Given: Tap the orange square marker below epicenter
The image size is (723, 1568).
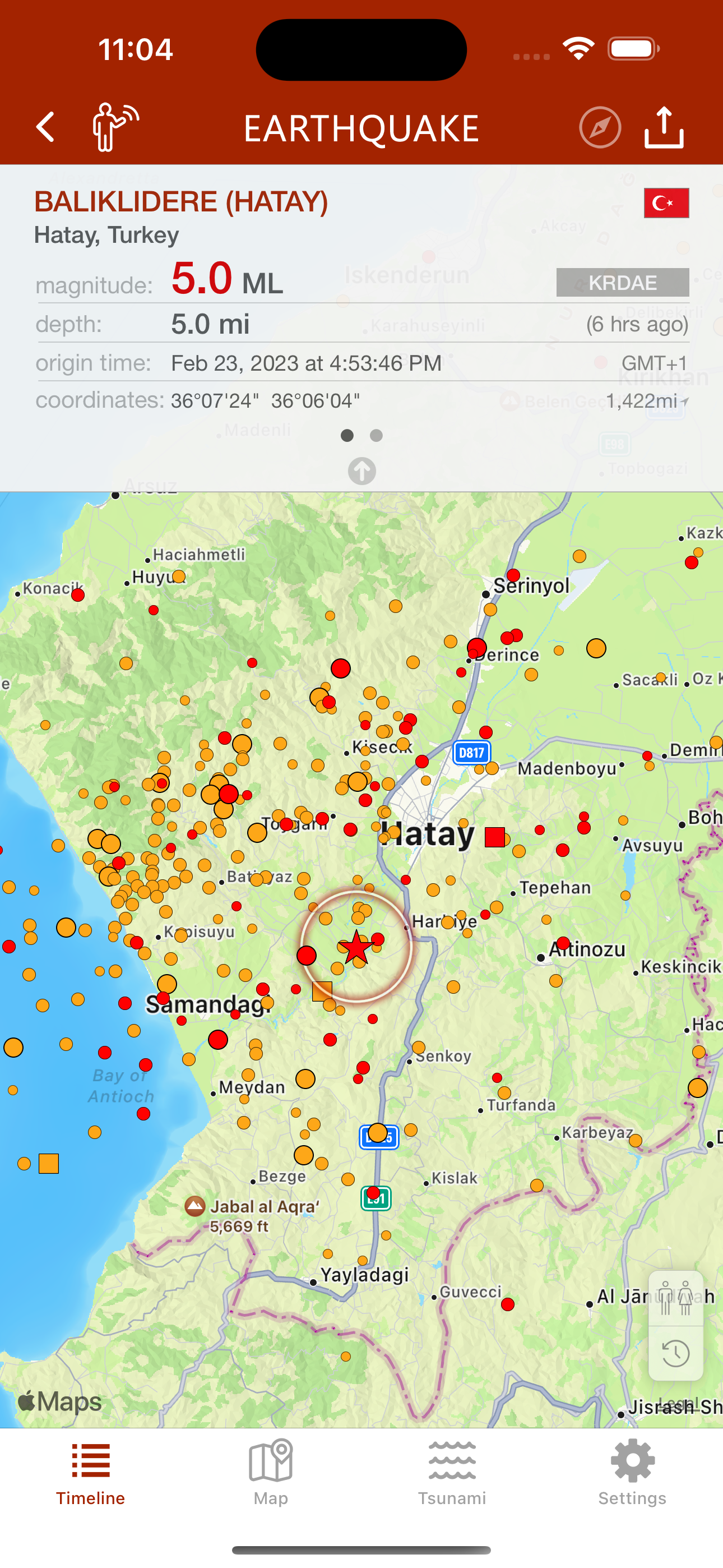Looking at the screenshot, I should [322, 991].
